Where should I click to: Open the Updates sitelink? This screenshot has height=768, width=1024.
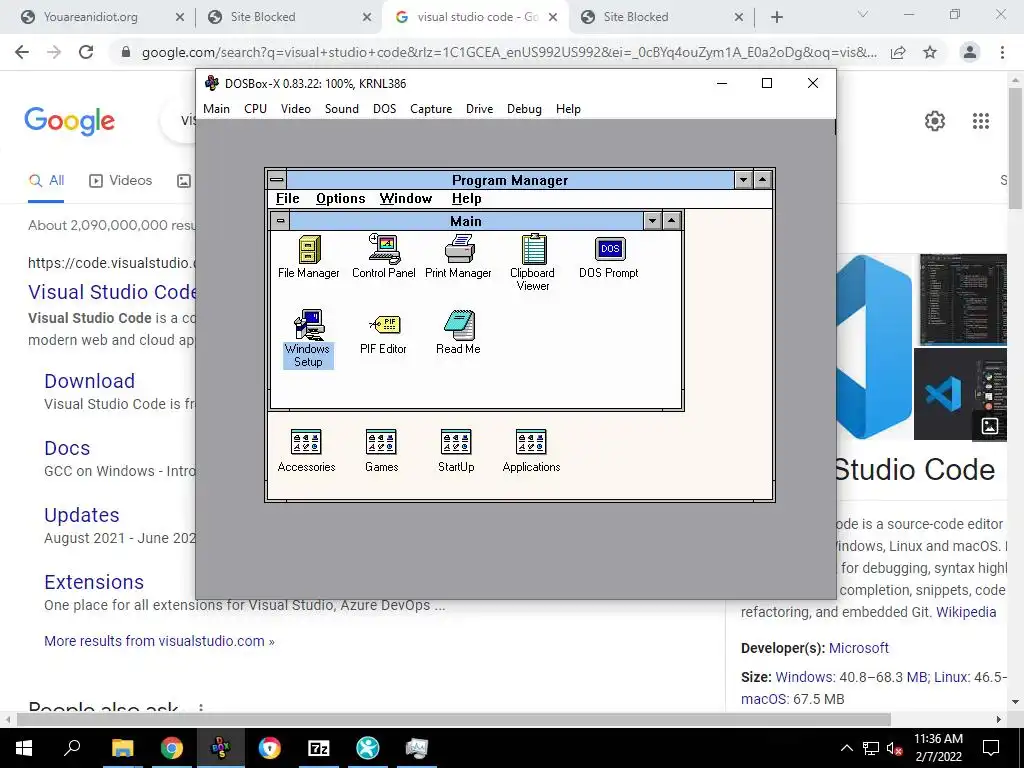(x=82, y=515)
